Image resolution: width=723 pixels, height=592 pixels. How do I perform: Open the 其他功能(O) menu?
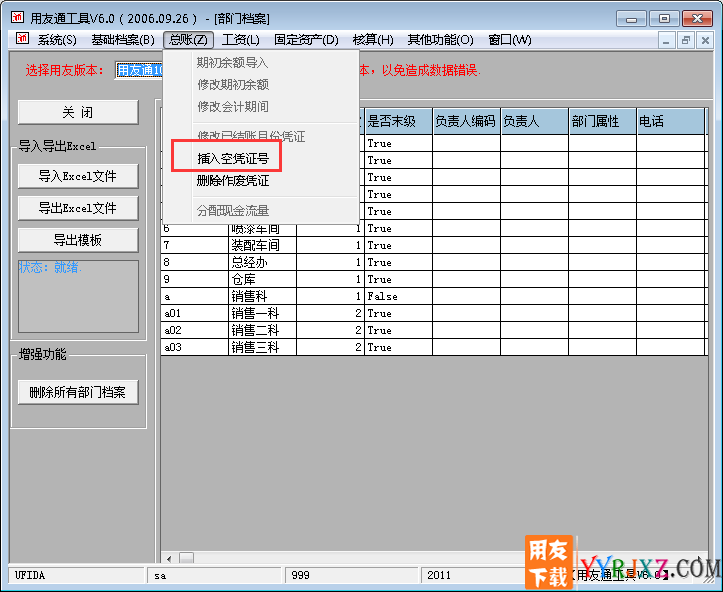tap(440, 40)
